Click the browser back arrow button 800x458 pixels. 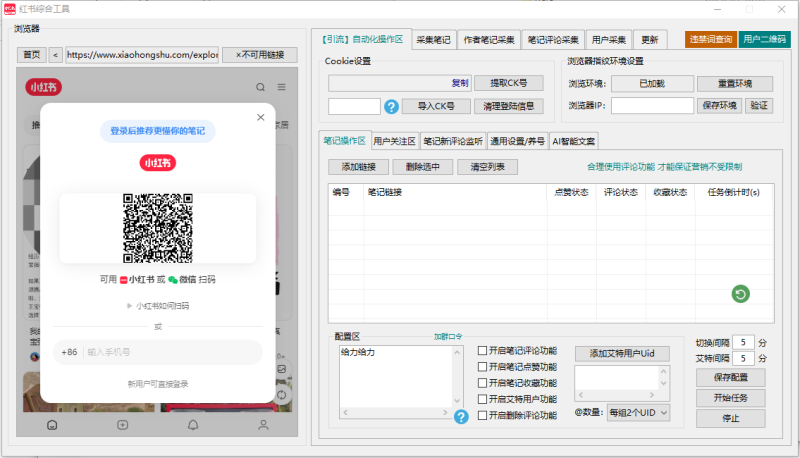(x=56, y=55)
